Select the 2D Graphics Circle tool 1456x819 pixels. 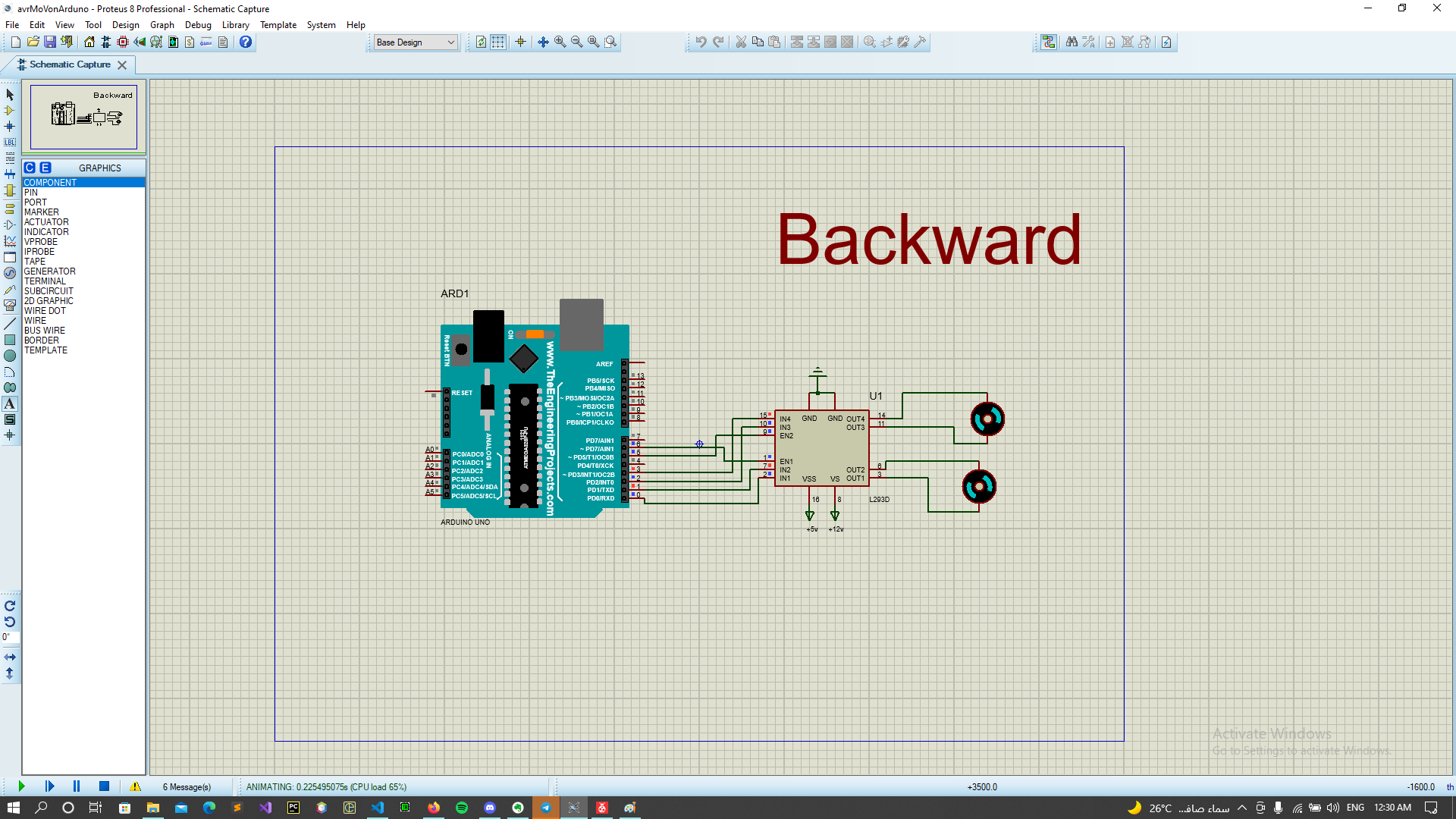point(10,356)
